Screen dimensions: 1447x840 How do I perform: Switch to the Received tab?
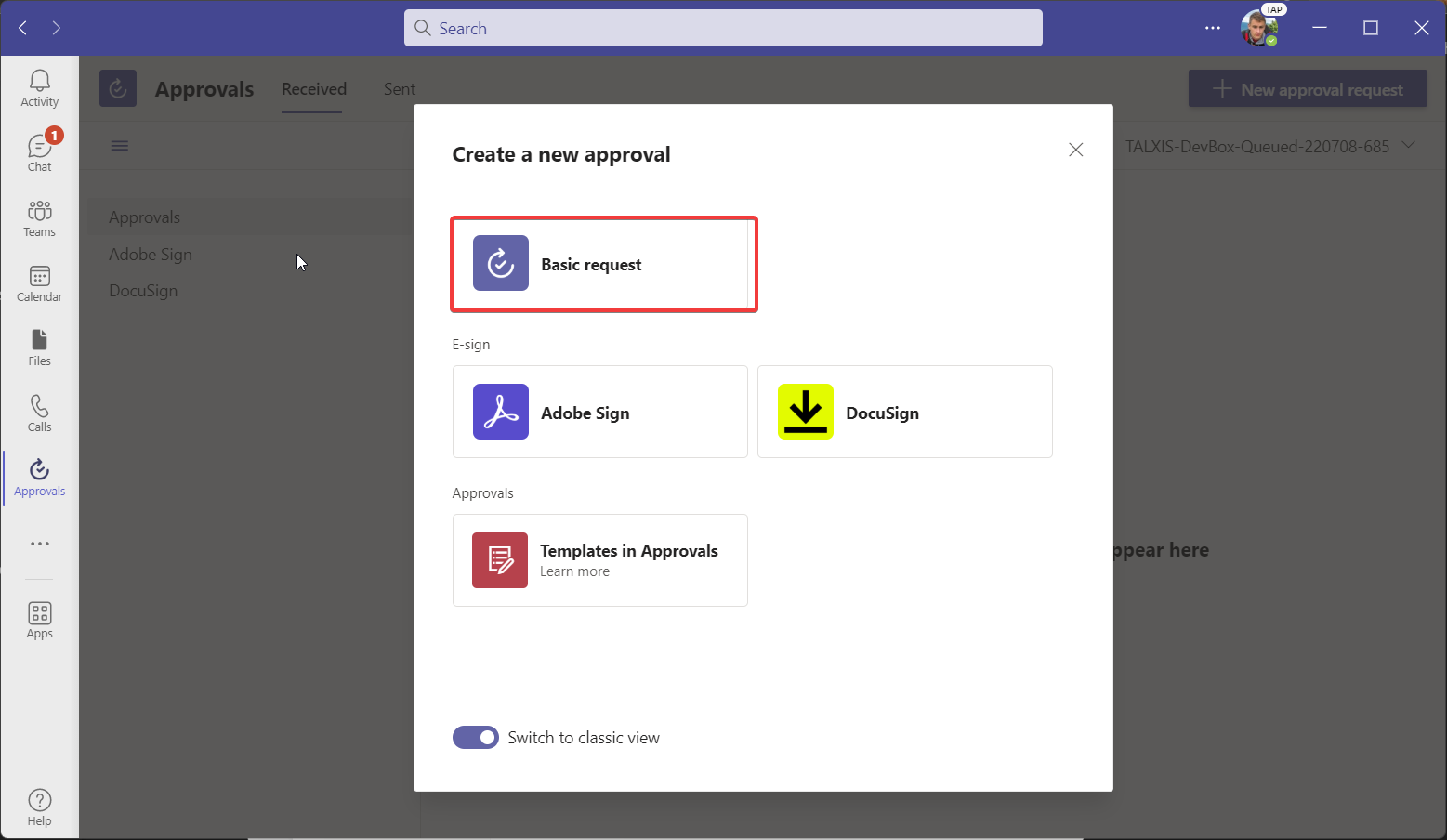pos(314,89)
